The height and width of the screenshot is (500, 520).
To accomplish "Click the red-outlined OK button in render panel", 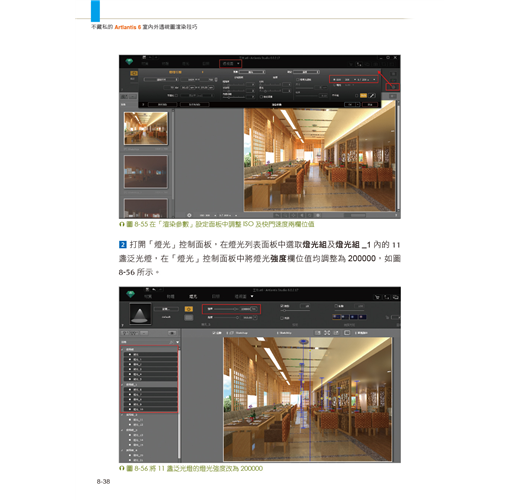I will [x=370, y=104].
